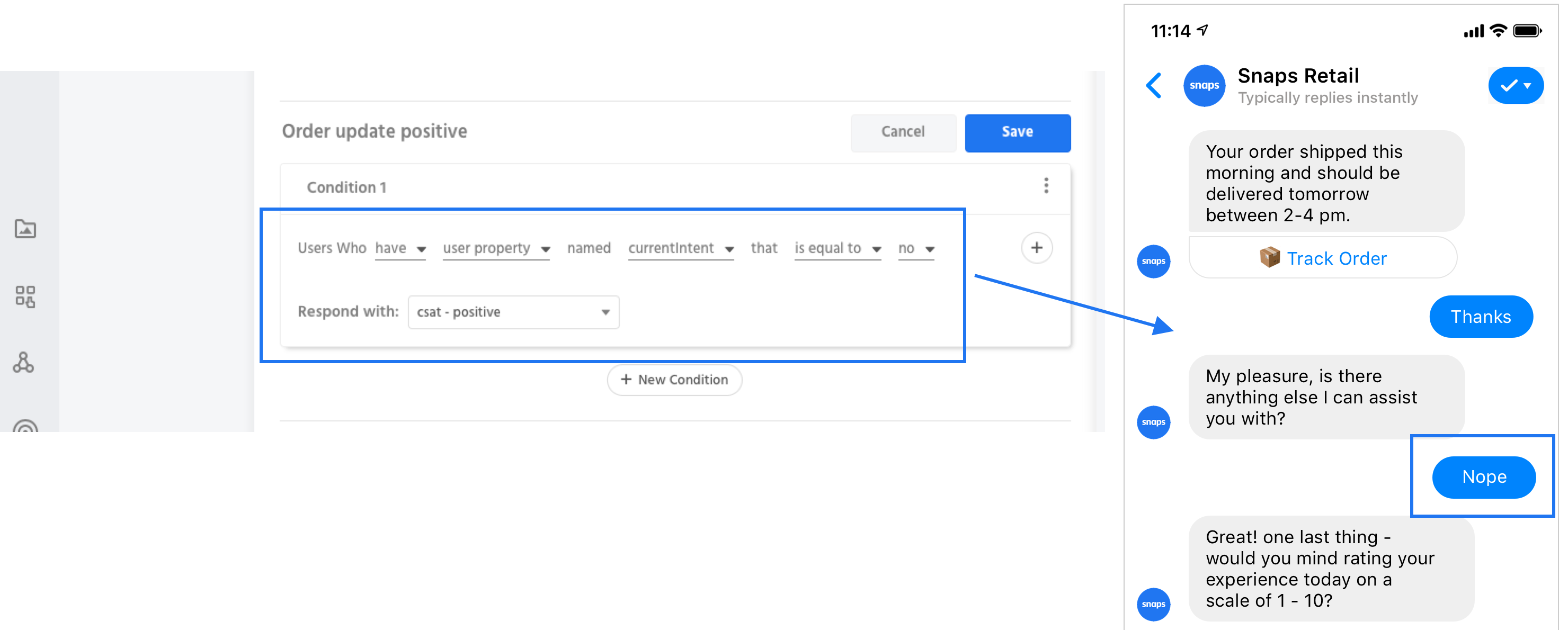Viewport: 1568px width, 630px height.
Task: Add a New Condition
Action: (x=674, y=380)
